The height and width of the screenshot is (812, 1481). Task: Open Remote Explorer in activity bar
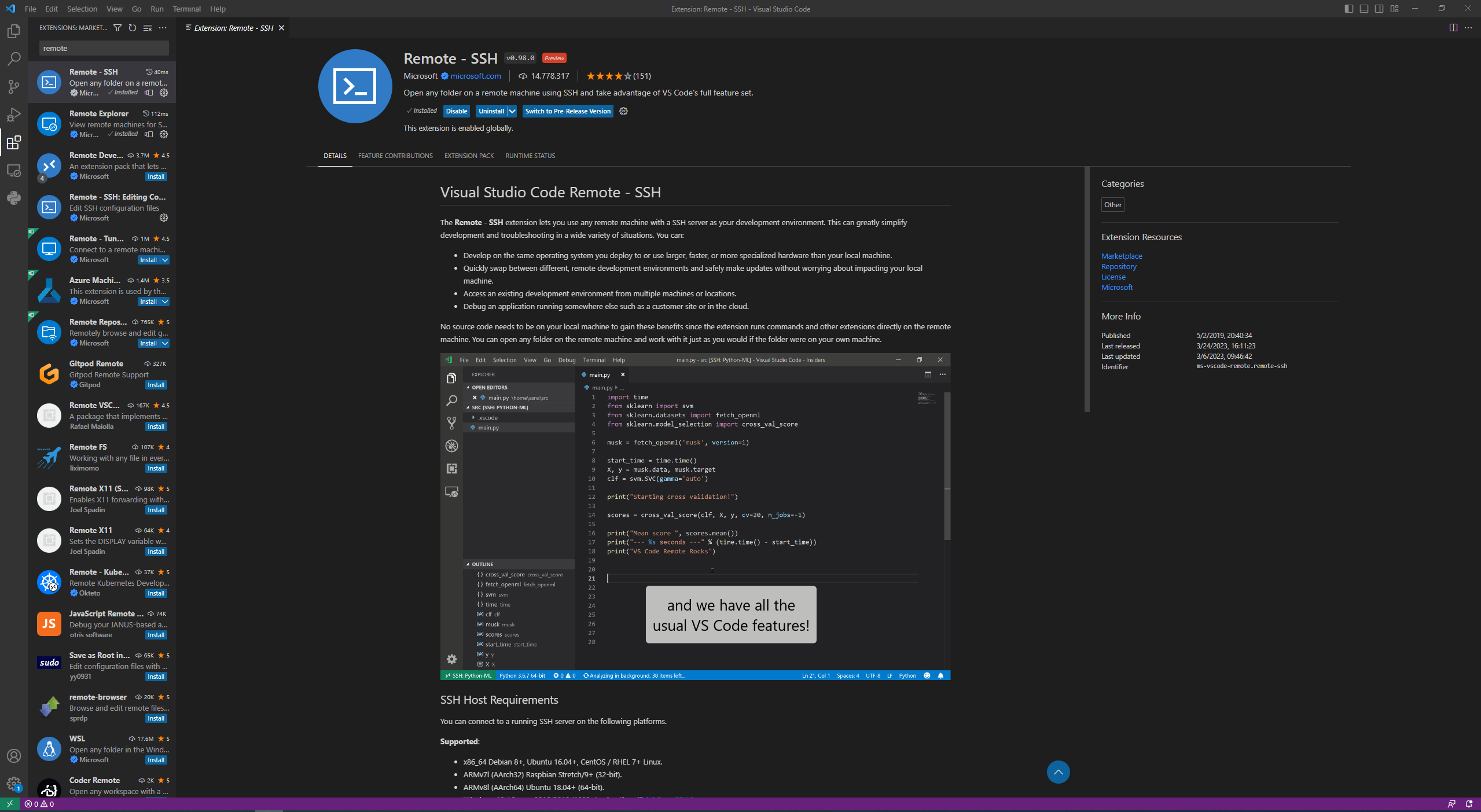click(x=14, y=171)
